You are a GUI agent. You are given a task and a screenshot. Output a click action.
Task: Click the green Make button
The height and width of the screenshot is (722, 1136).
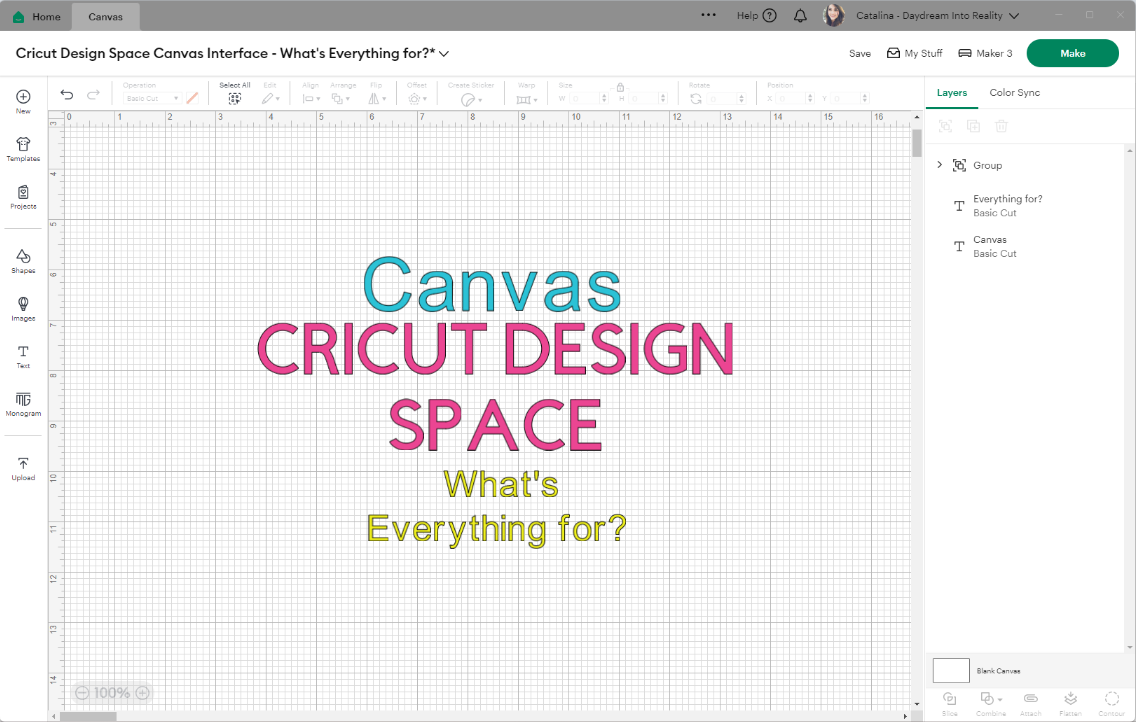coord(1072,53)
